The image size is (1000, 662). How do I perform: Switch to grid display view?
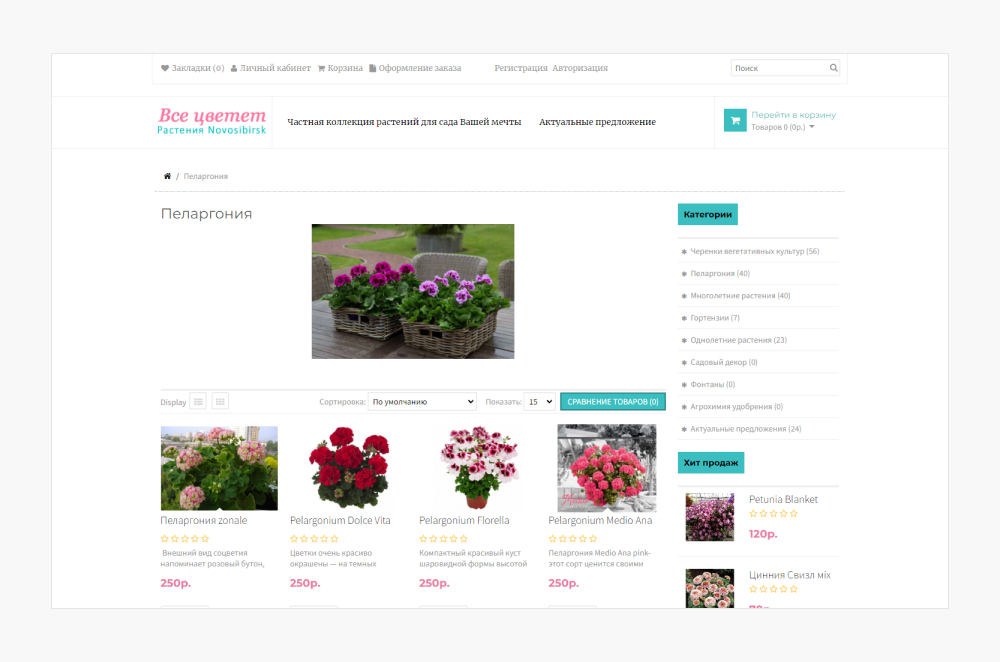pyautogui.click(x=220, y=402)
